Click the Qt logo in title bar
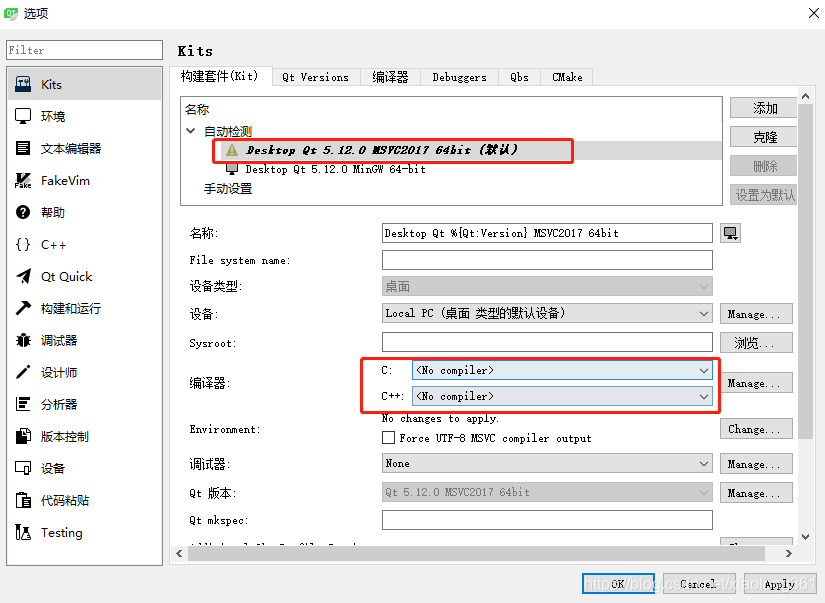The image size is (825, 603). click(x=11, y=13)
